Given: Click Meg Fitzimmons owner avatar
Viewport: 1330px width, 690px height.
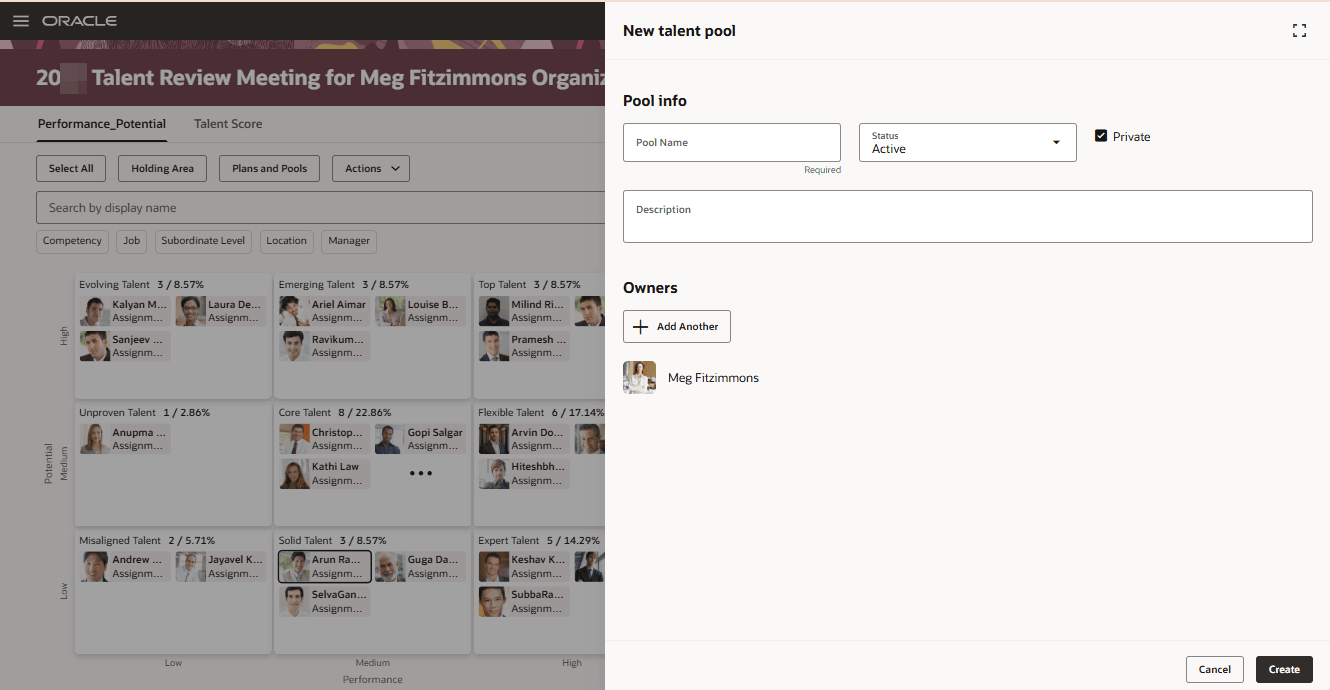Looking at the screenshot, I should click(x=639, y=378).
